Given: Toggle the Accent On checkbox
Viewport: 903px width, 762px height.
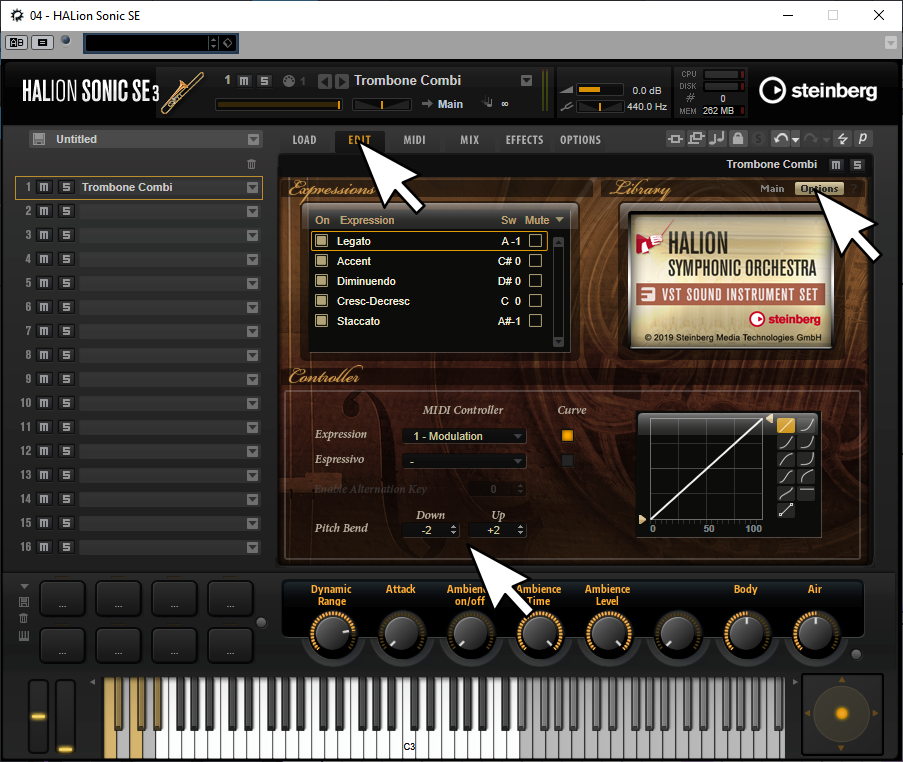Looking at the screenshot, I should (x=321, y=261).
